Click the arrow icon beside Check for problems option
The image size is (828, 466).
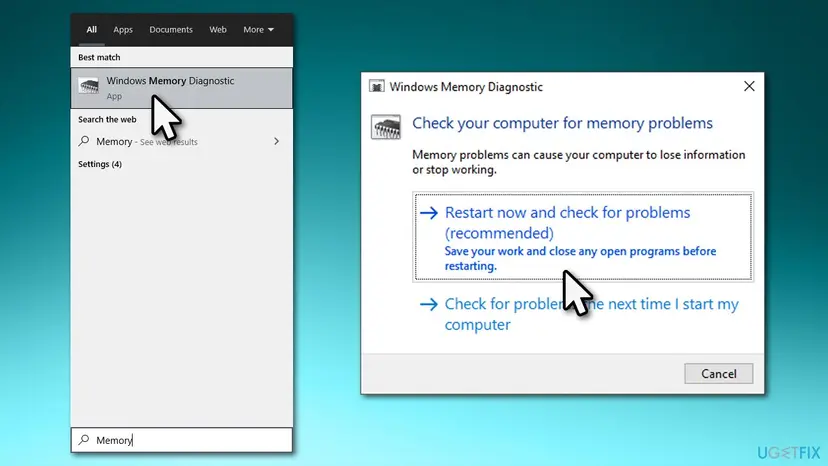click(x=429, y=304)
